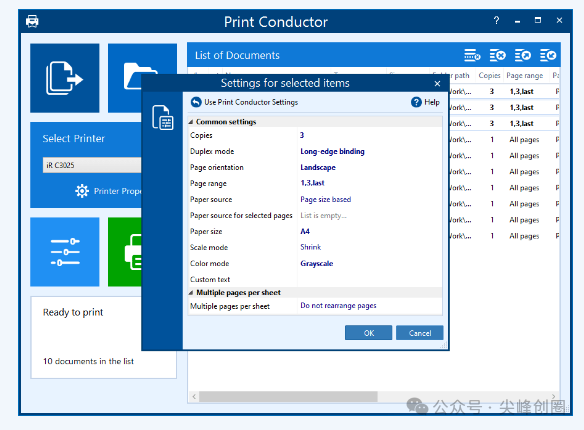Click Cancel in the settings dialog
The image size is (584, 430).
(420, 333)
